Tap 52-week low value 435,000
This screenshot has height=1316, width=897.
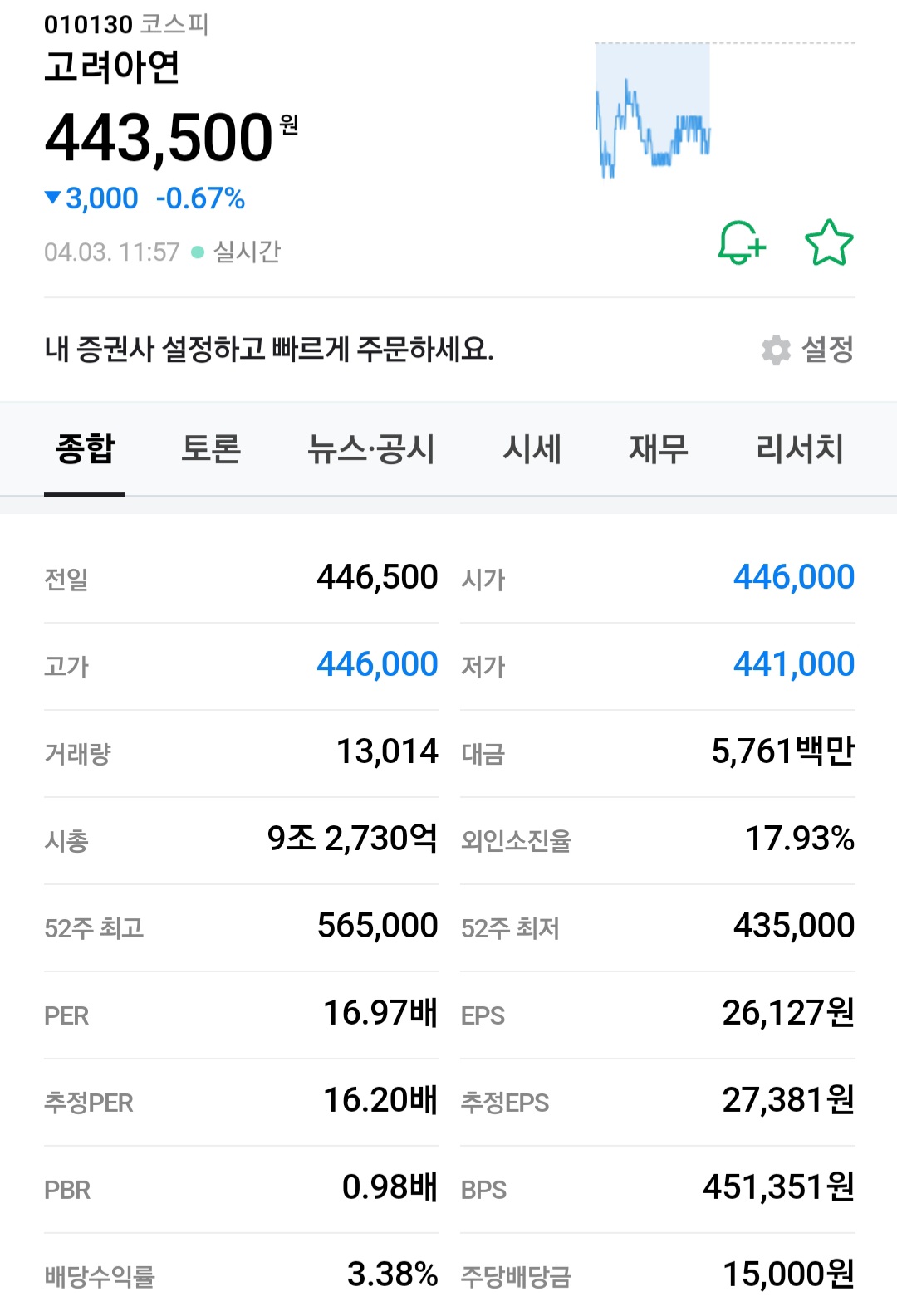click(x=794, y=926)
